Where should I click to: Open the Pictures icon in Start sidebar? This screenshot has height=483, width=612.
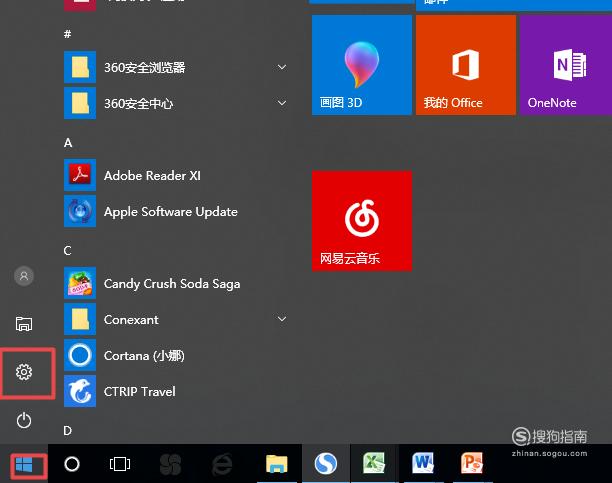24,324
